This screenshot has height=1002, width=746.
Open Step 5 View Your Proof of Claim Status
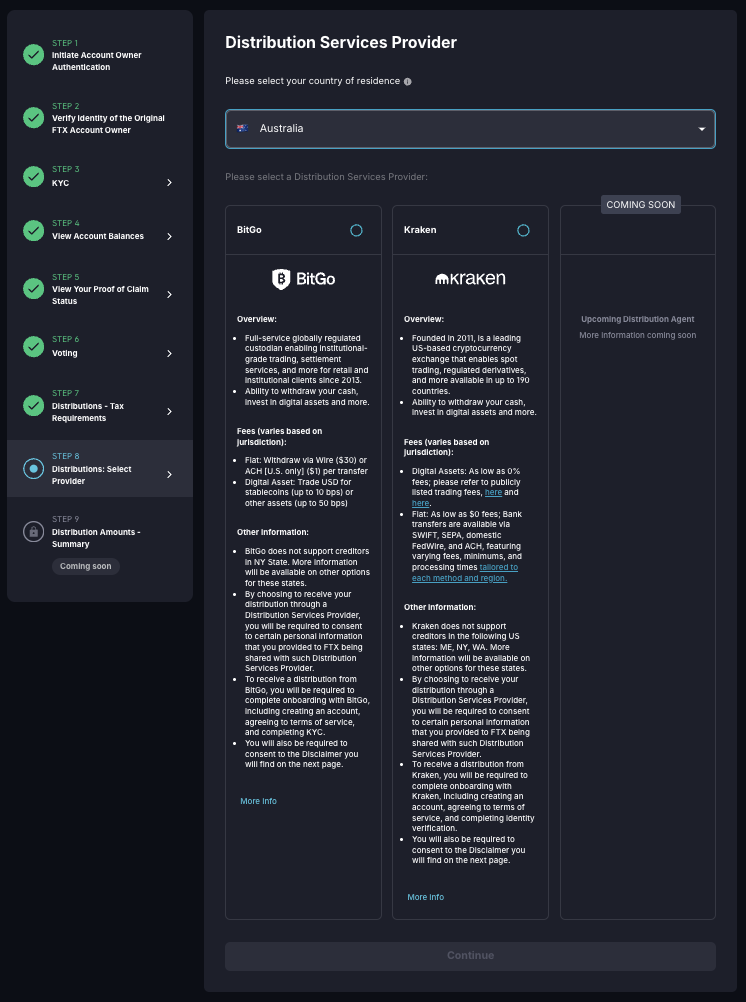click(100, 289)
